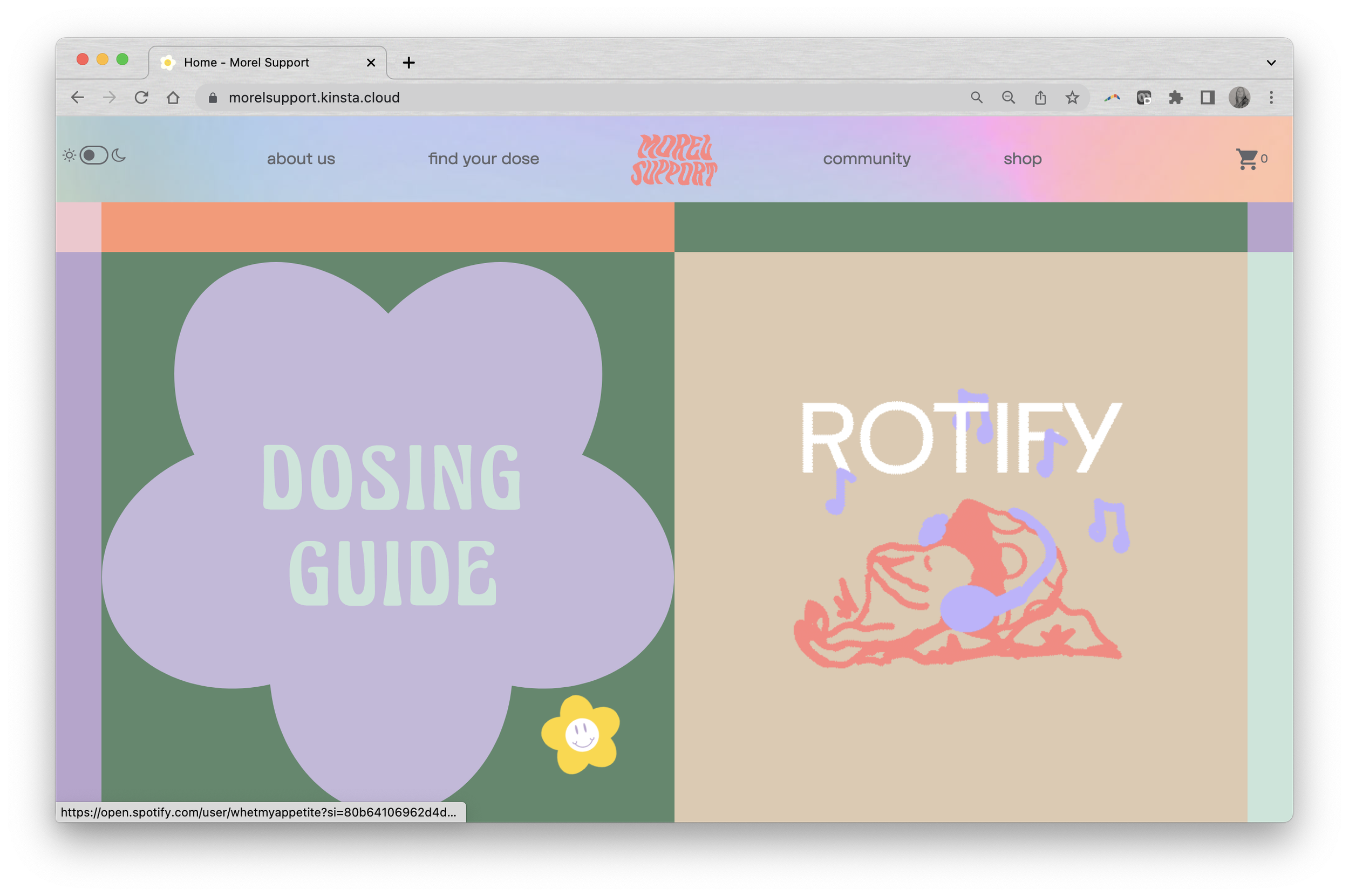Click the browser home icon
Screen dimensions: 1349x896
(x=173, y=98)
